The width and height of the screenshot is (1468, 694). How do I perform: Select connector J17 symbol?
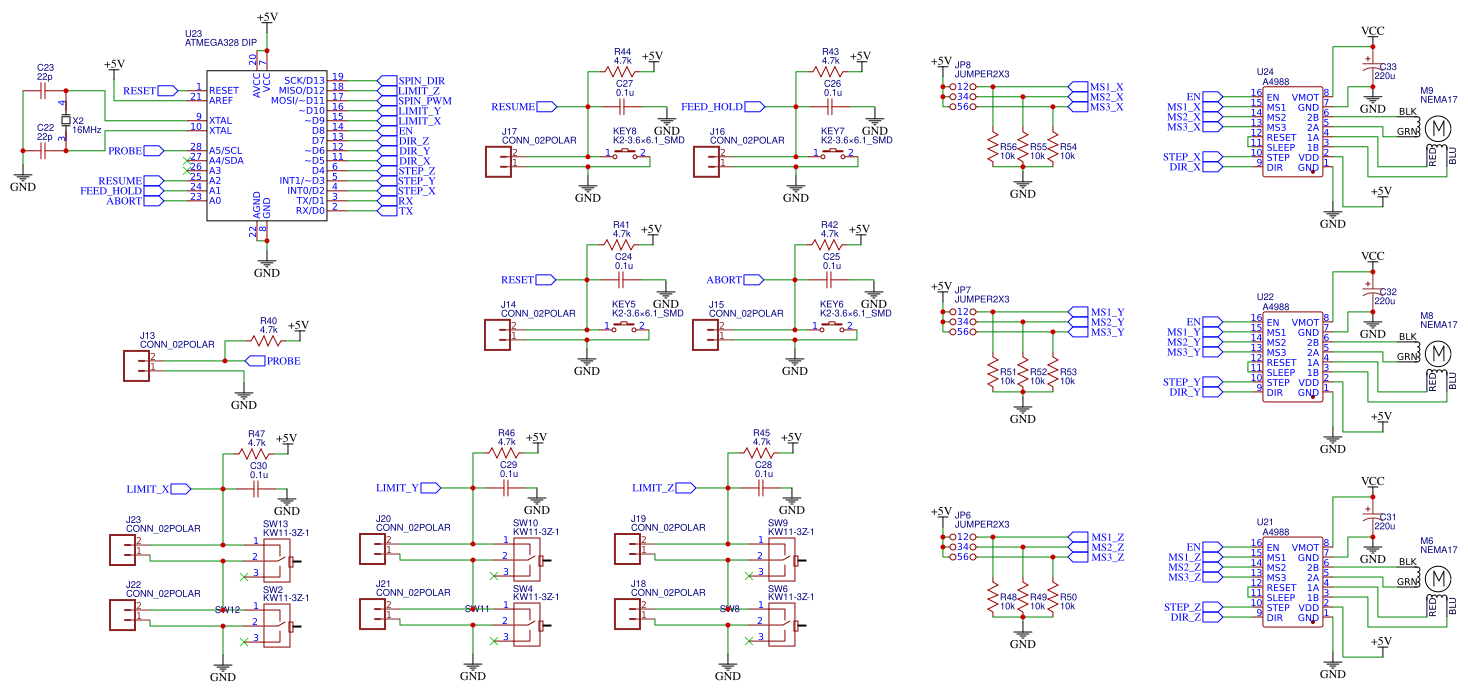[497, 161]
